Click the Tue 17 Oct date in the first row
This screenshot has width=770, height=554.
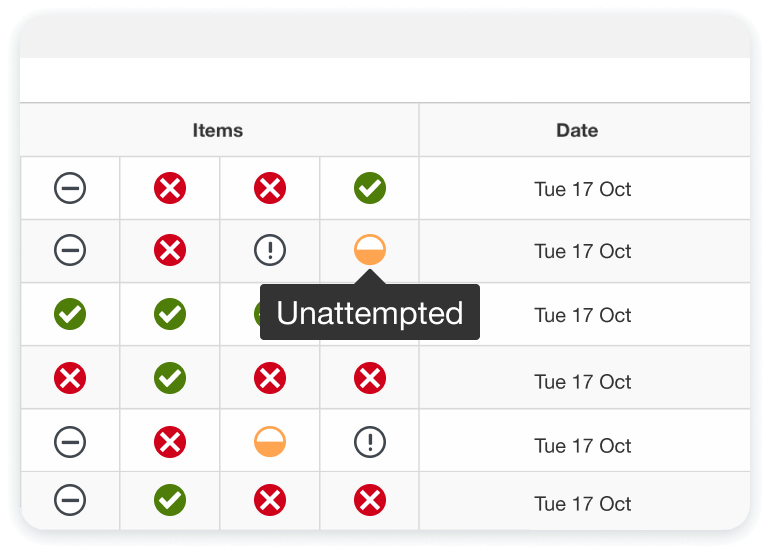click(583, 189)
